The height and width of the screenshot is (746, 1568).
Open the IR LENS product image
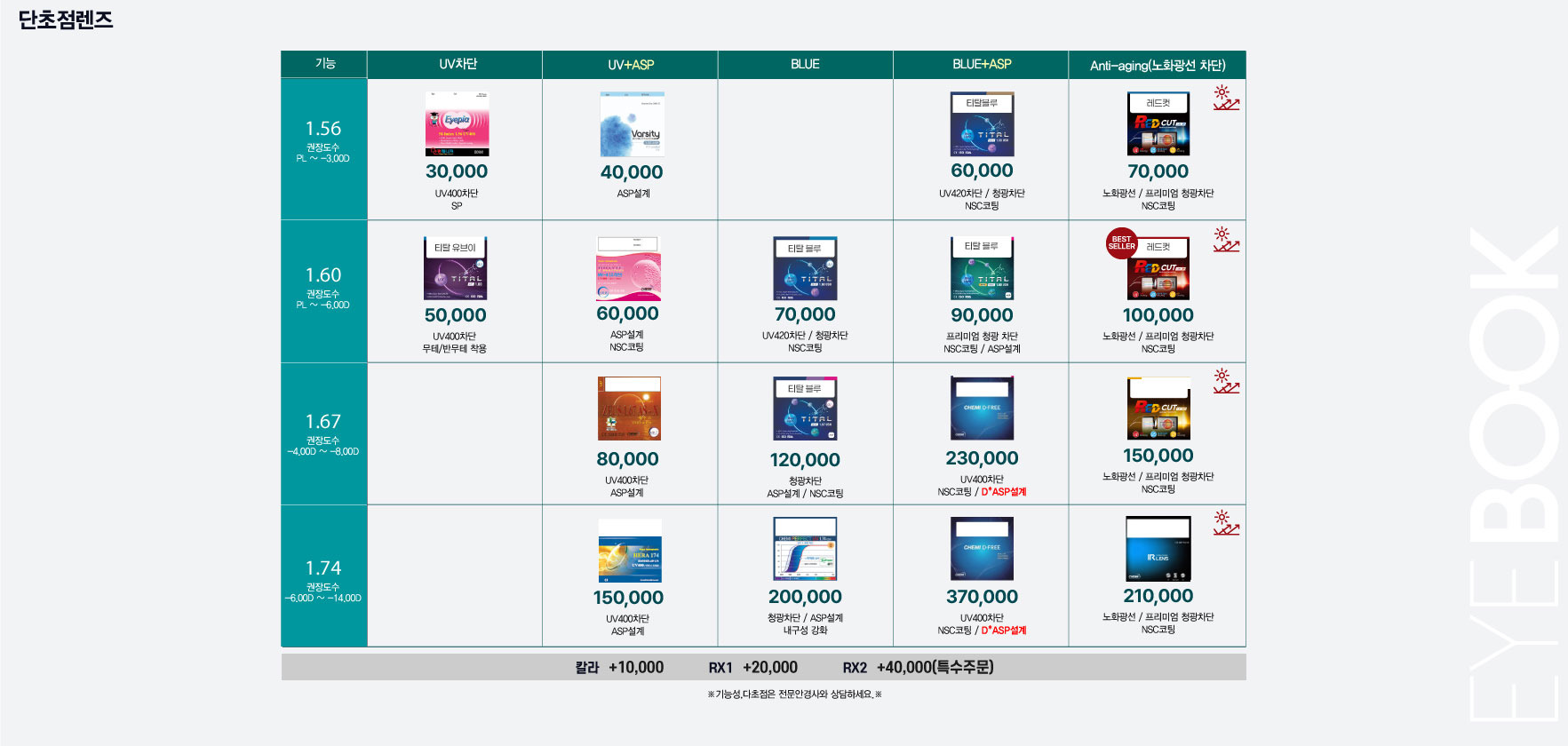pos(1158,549)
